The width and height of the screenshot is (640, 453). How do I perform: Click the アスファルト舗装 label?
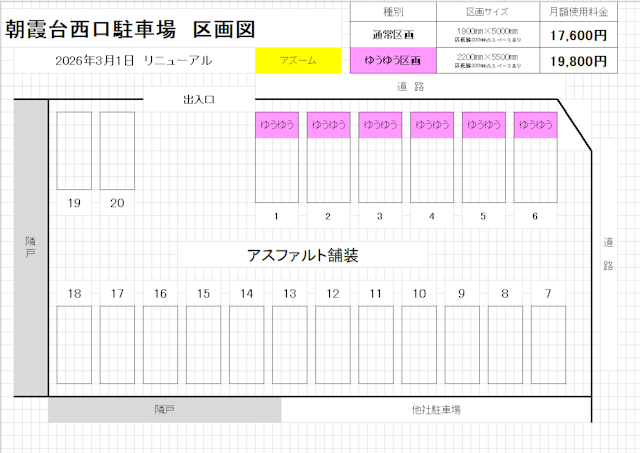point(302,255)
